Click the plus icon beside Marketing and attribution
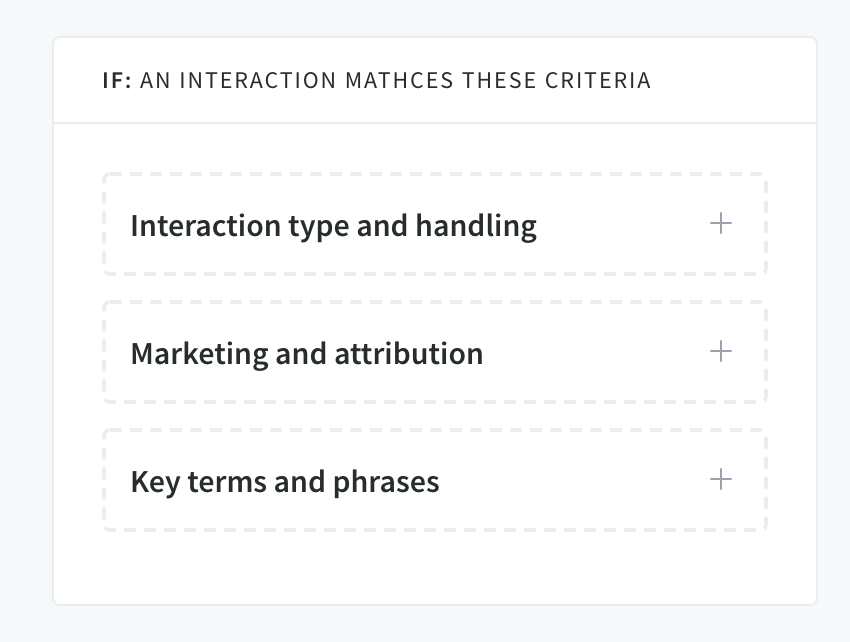This screenshot has width=850, height=642. (720, 352)
